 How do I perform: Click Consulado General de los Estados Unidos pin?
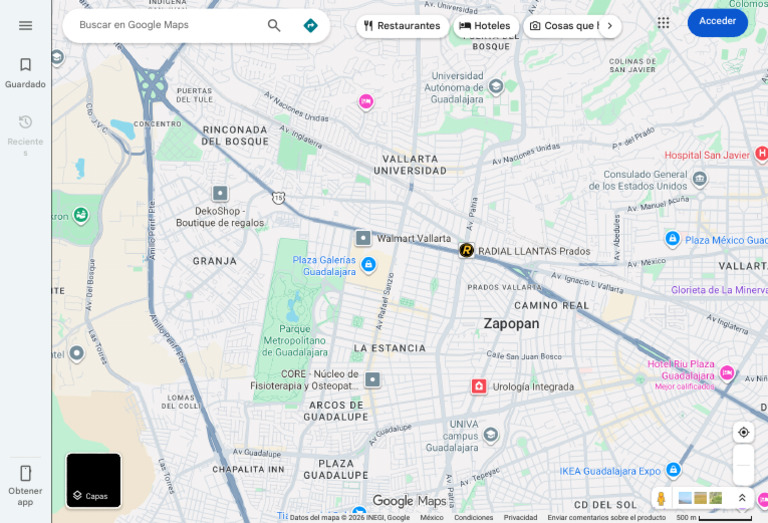tap(699, 179)
